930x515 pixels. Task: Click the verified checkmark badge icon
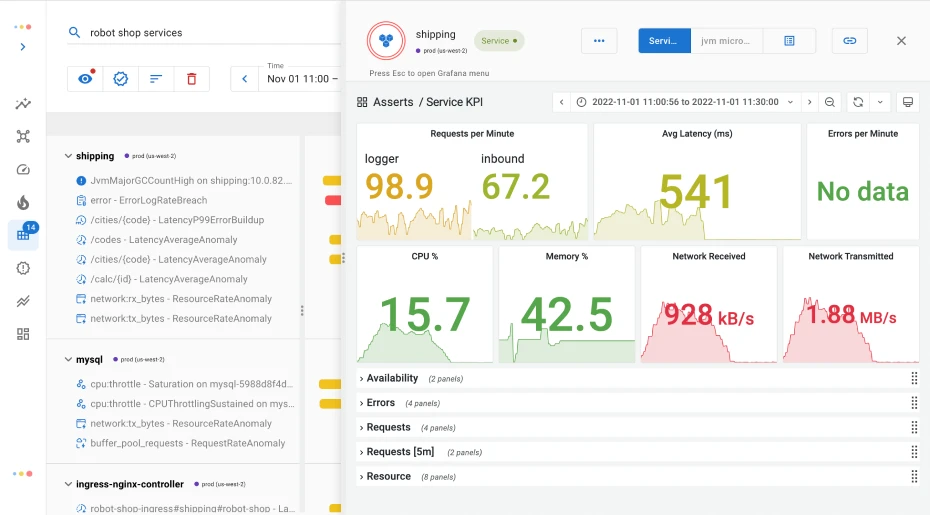tap(120, 79)
